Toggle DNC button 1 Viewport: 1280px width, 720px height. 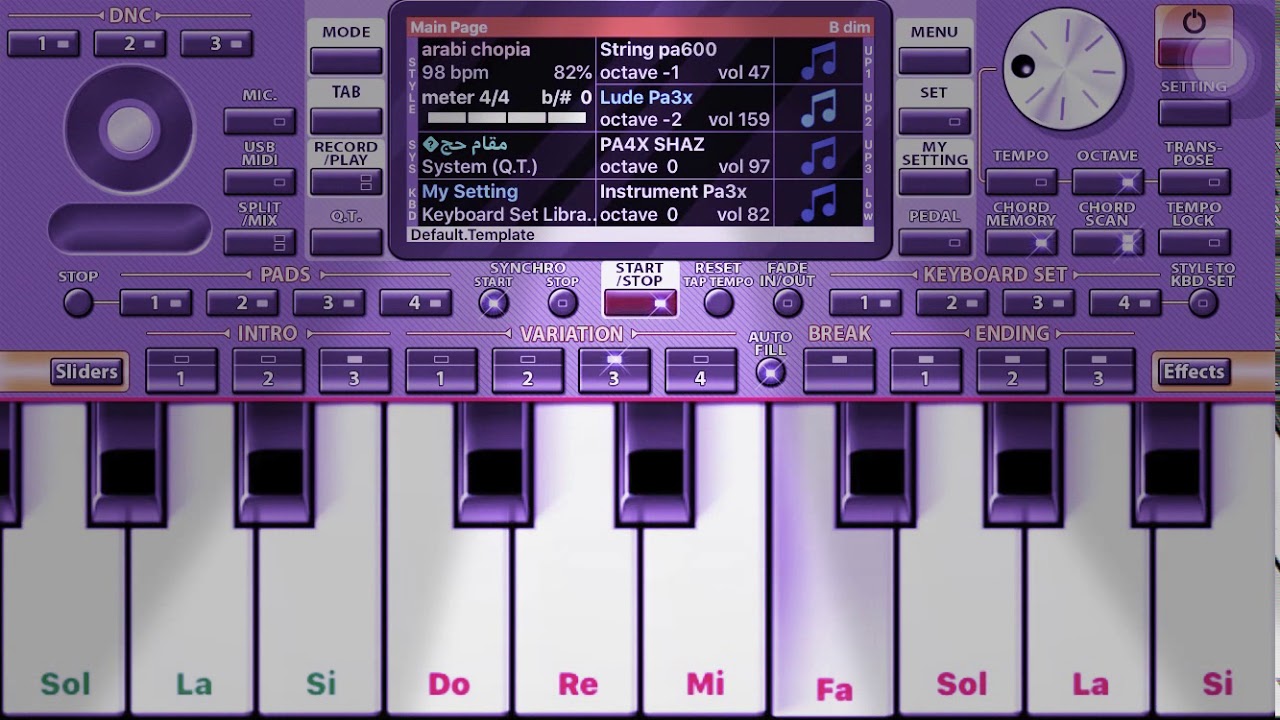tap(43, 44)
